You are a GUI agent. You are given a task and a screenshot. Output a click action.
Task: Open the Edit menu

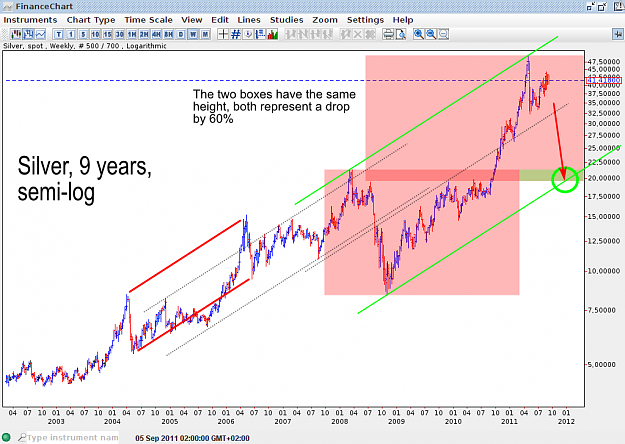(x=220, y=20)
